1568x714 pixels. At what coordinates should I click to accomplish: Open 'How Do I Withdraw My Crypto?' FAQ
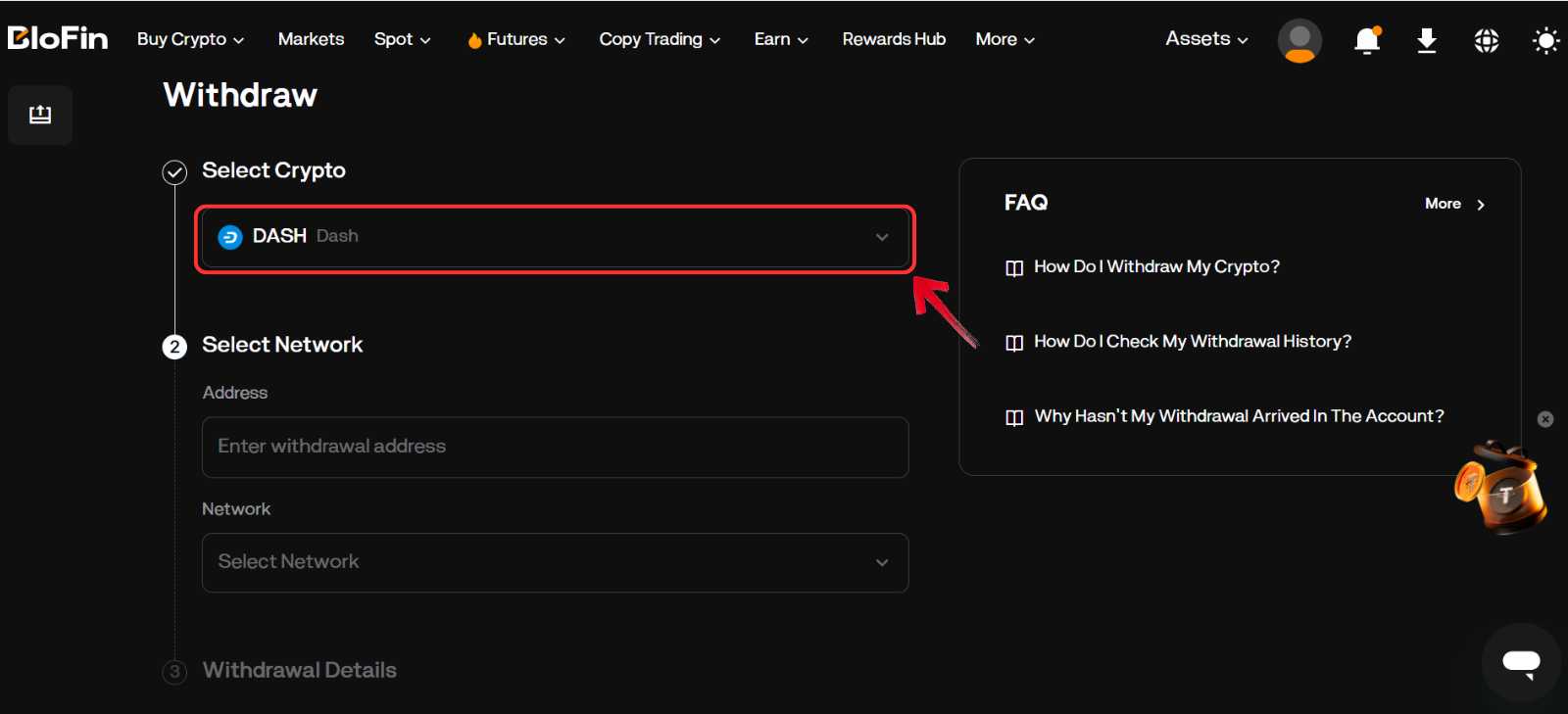1156,266
